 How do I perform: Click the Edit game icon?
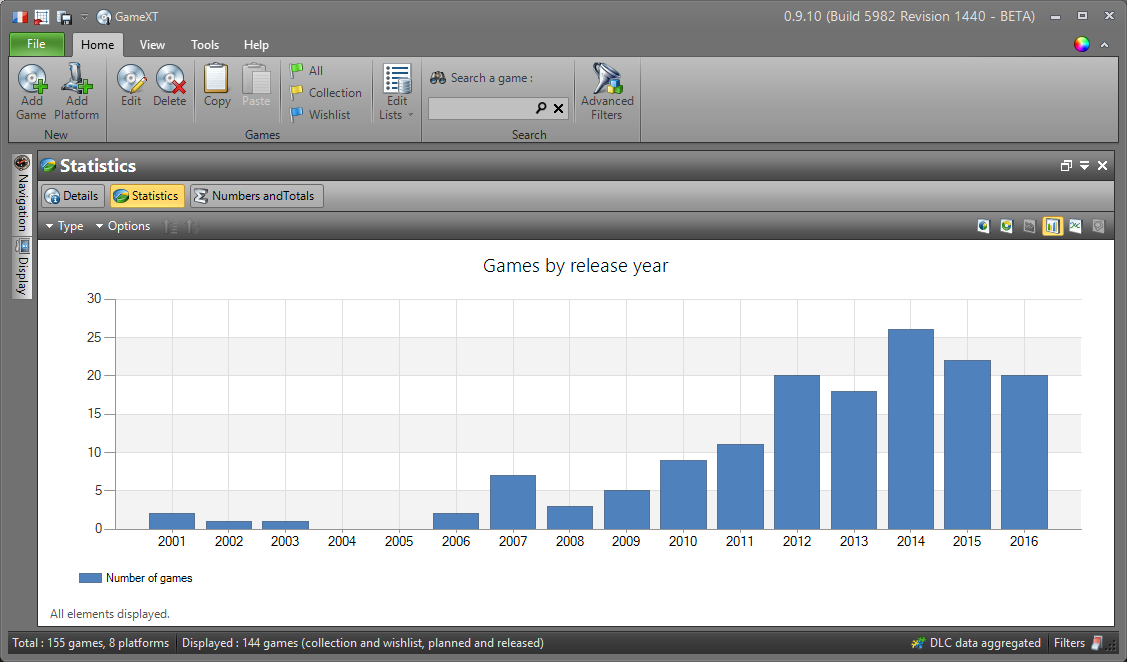pyautogui.click(x=131, y=78)
